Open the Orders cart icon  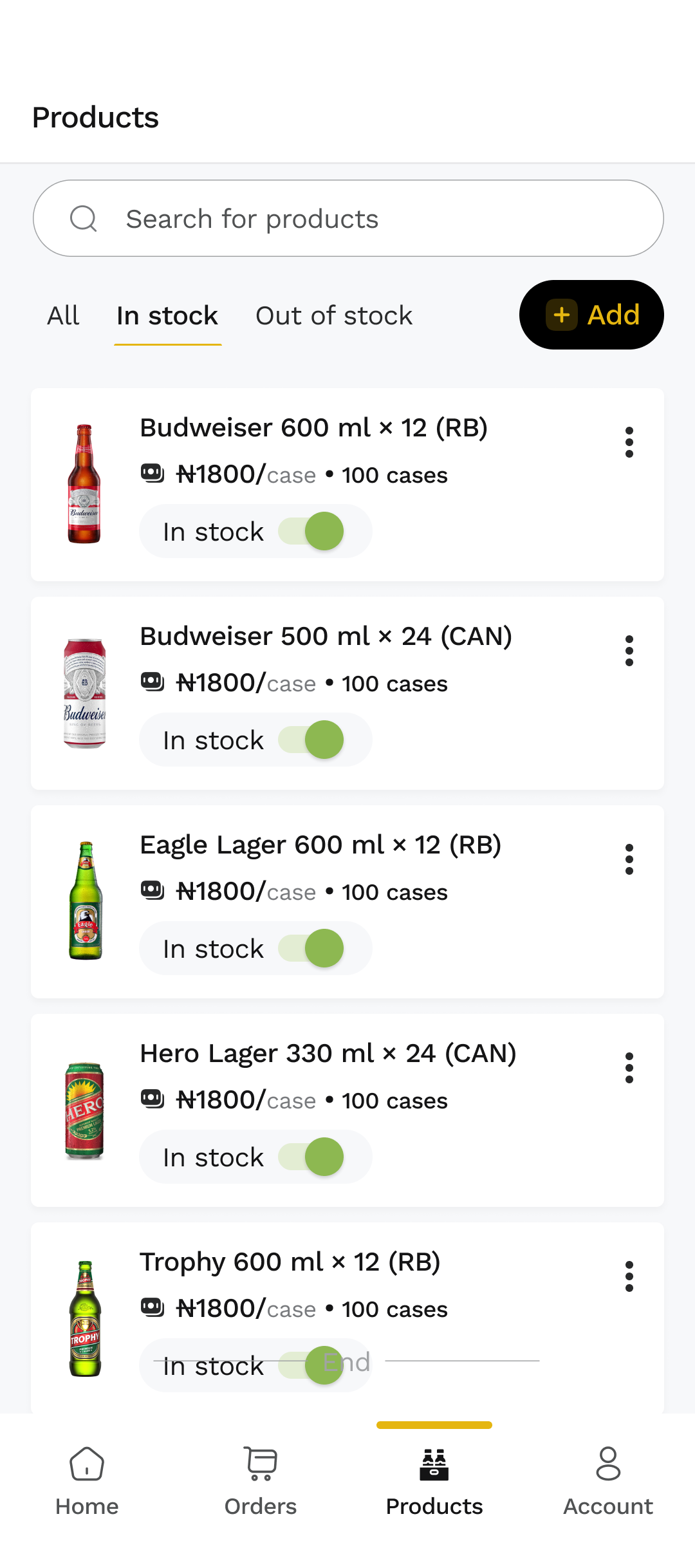(x=261, y=1464)
